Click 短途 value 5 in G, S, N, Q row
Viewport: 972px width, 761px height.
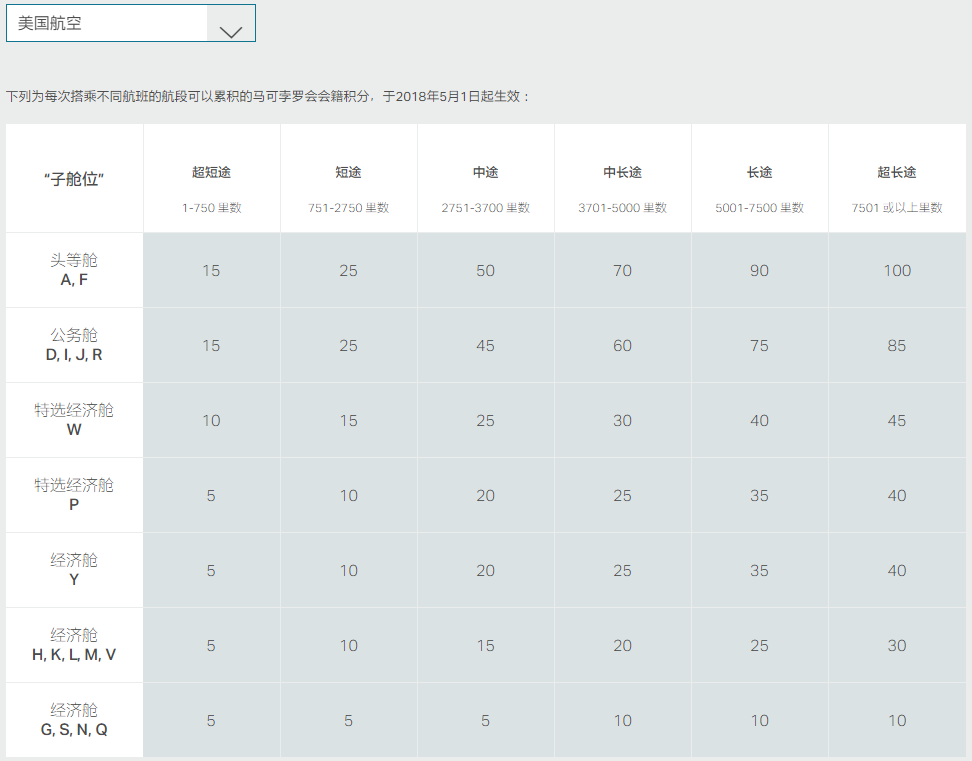(348, 721)
